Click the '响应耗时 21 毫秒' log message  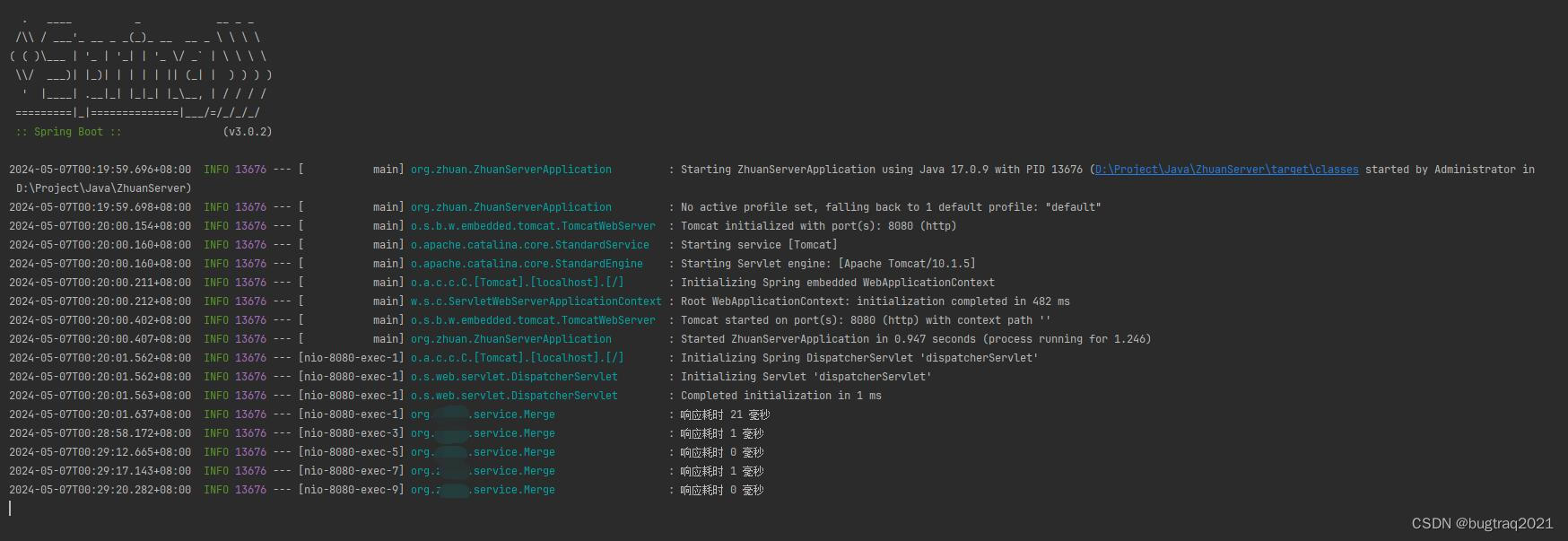725,414
